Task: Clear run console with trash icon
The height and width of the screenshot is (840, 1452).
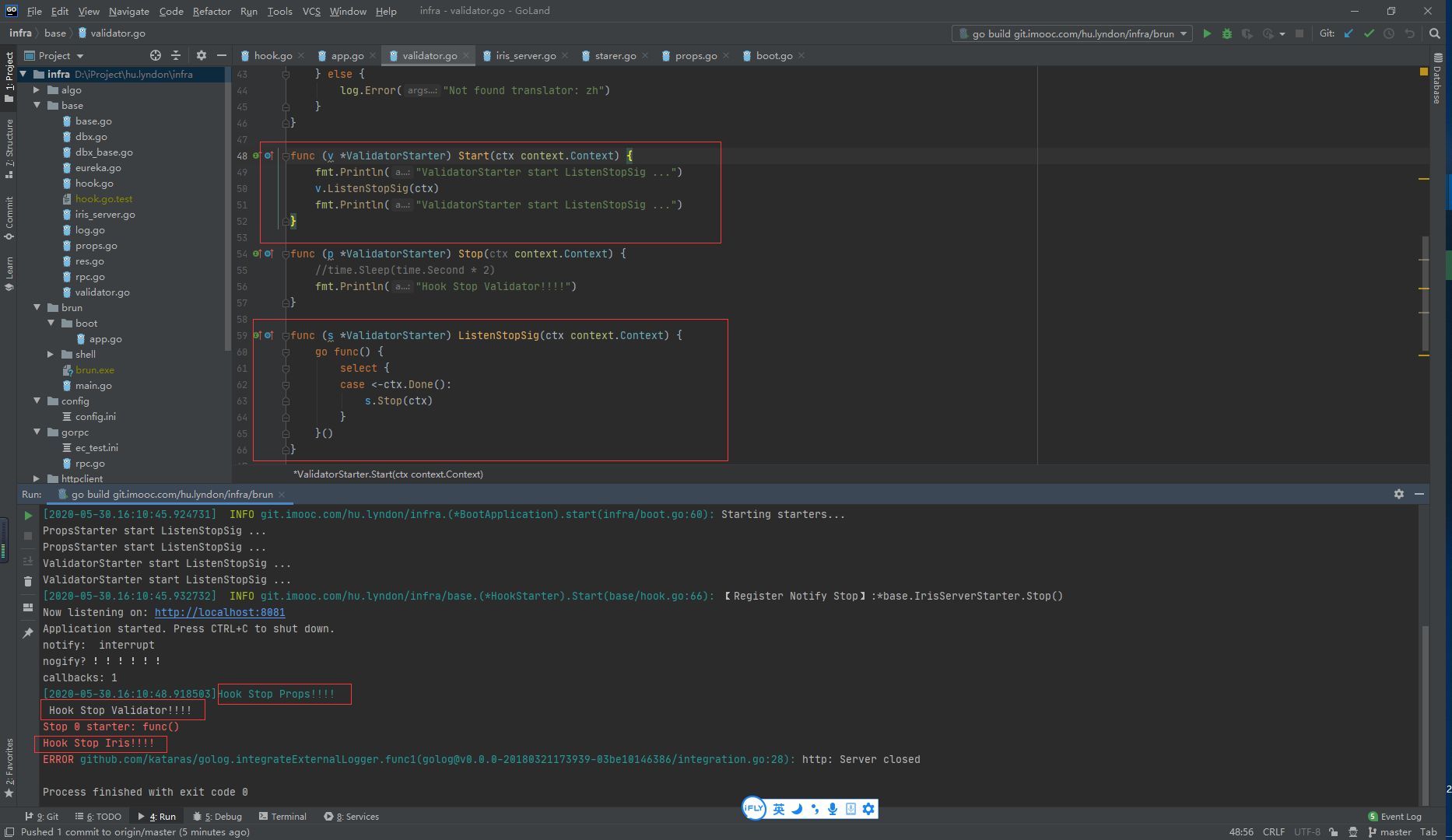Action: pyautogui.click(x=28, y=581)
